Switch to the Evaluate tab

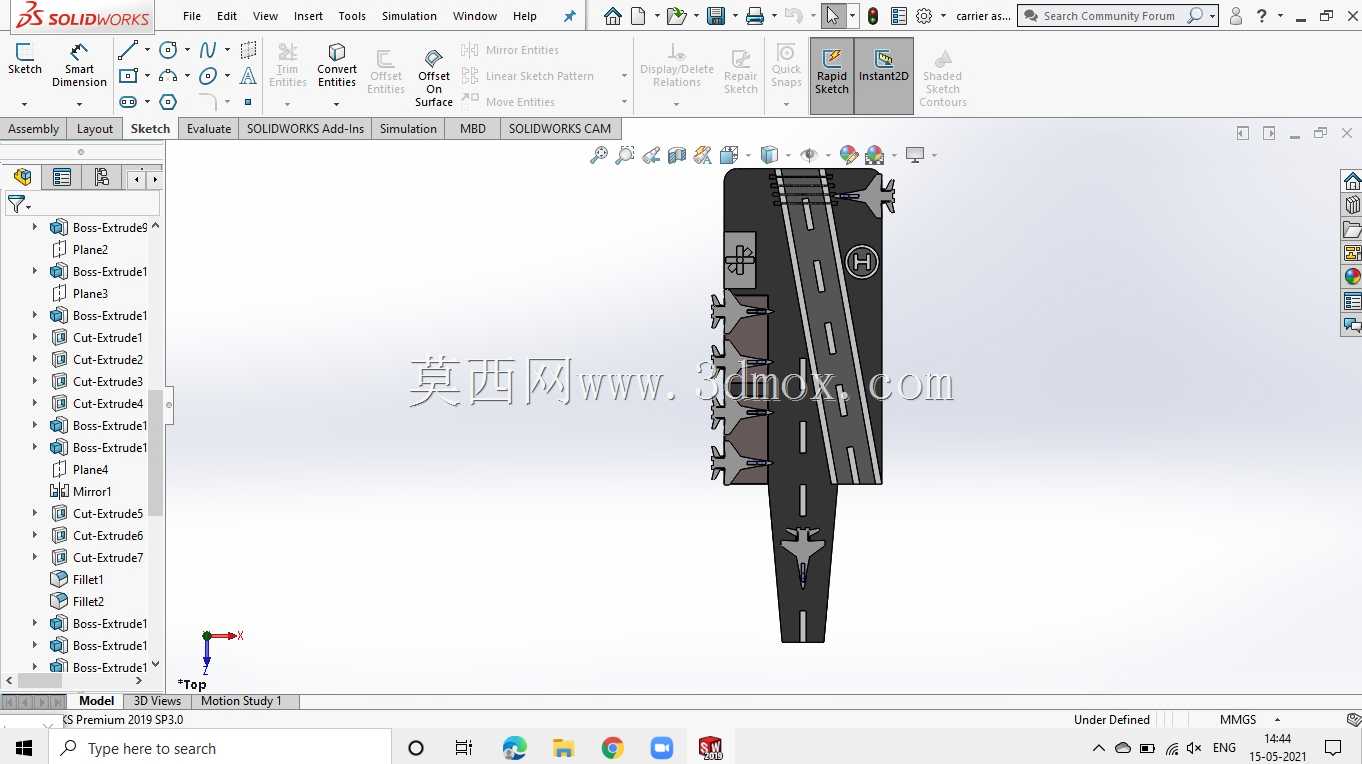click(x=209, y=128)
